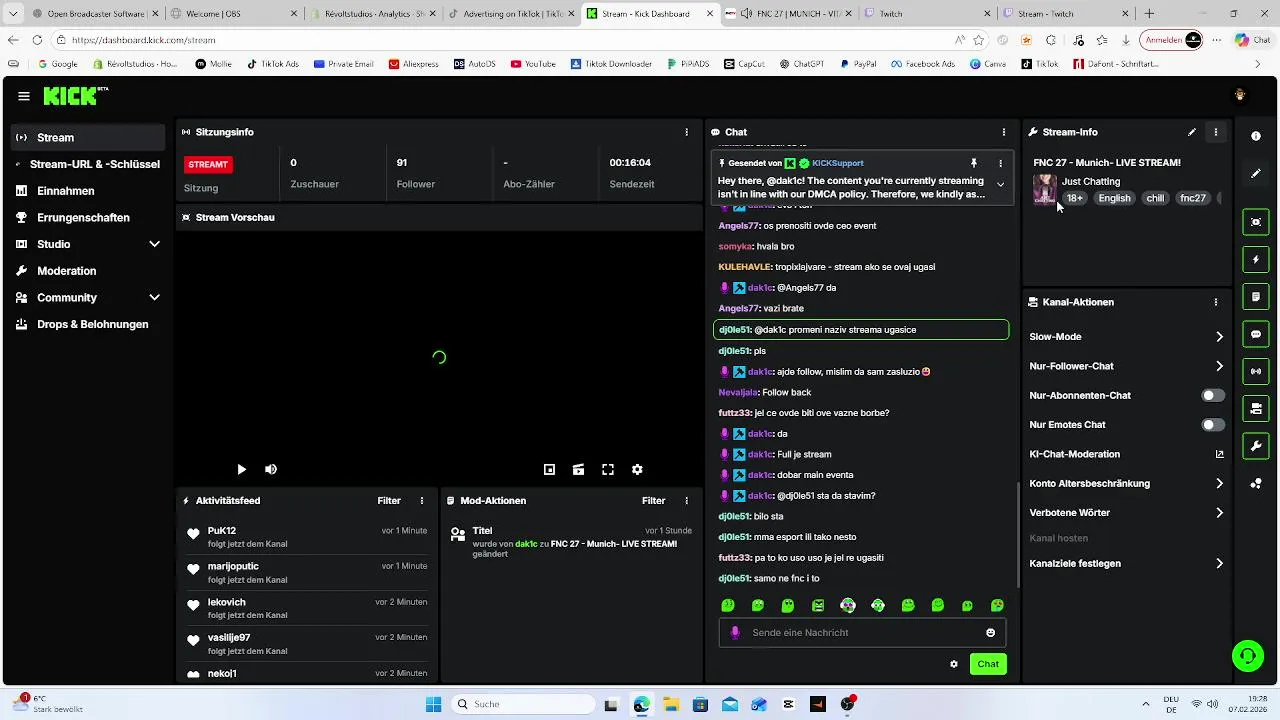The image size is (1280, 720).
Task: Toggle theater mode in the stream preview
Action: tap(578, 469)
